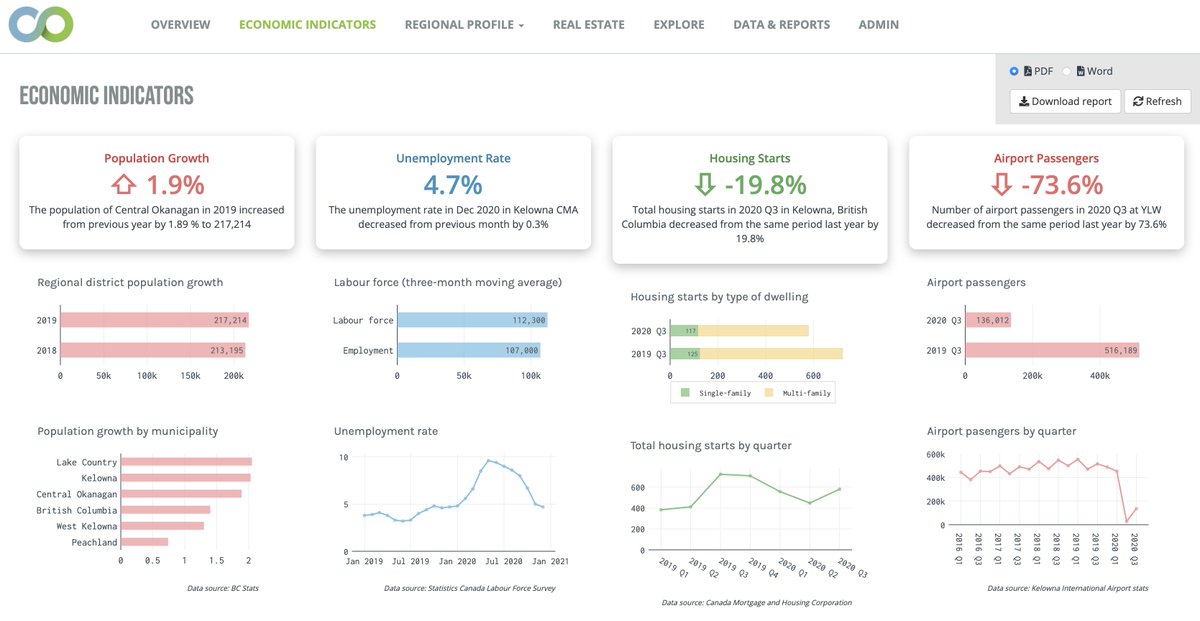Screen dimensions: 1200x621
Task: Click the Word file icon
Action: pyautogui.click(x=1080, y=71)
